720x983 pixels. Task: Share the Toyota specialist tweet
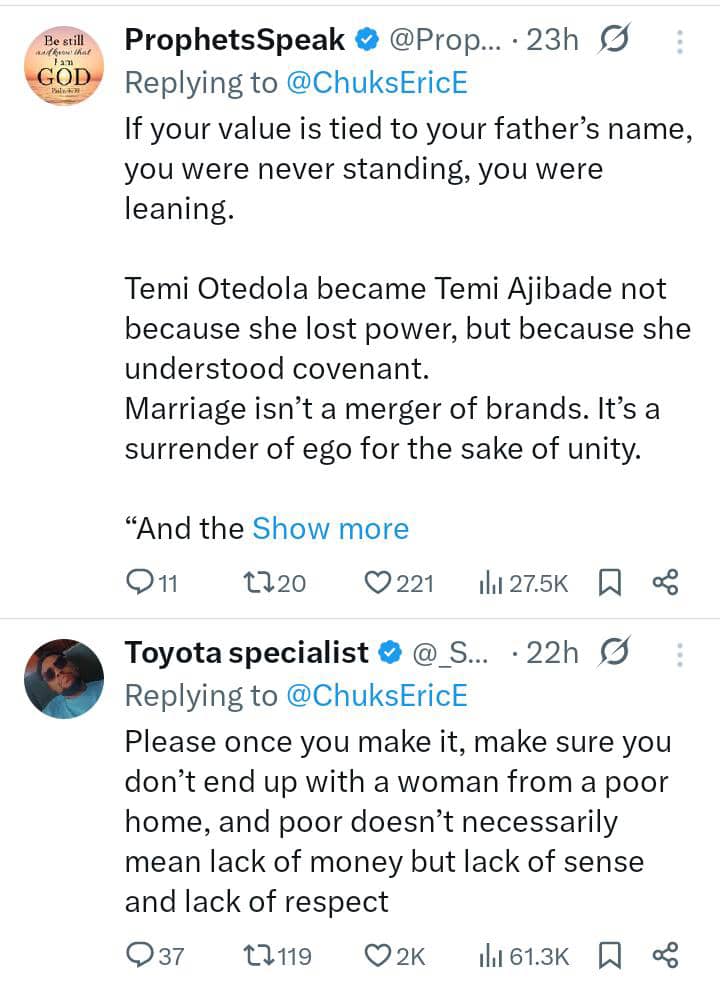click(665, 956)
